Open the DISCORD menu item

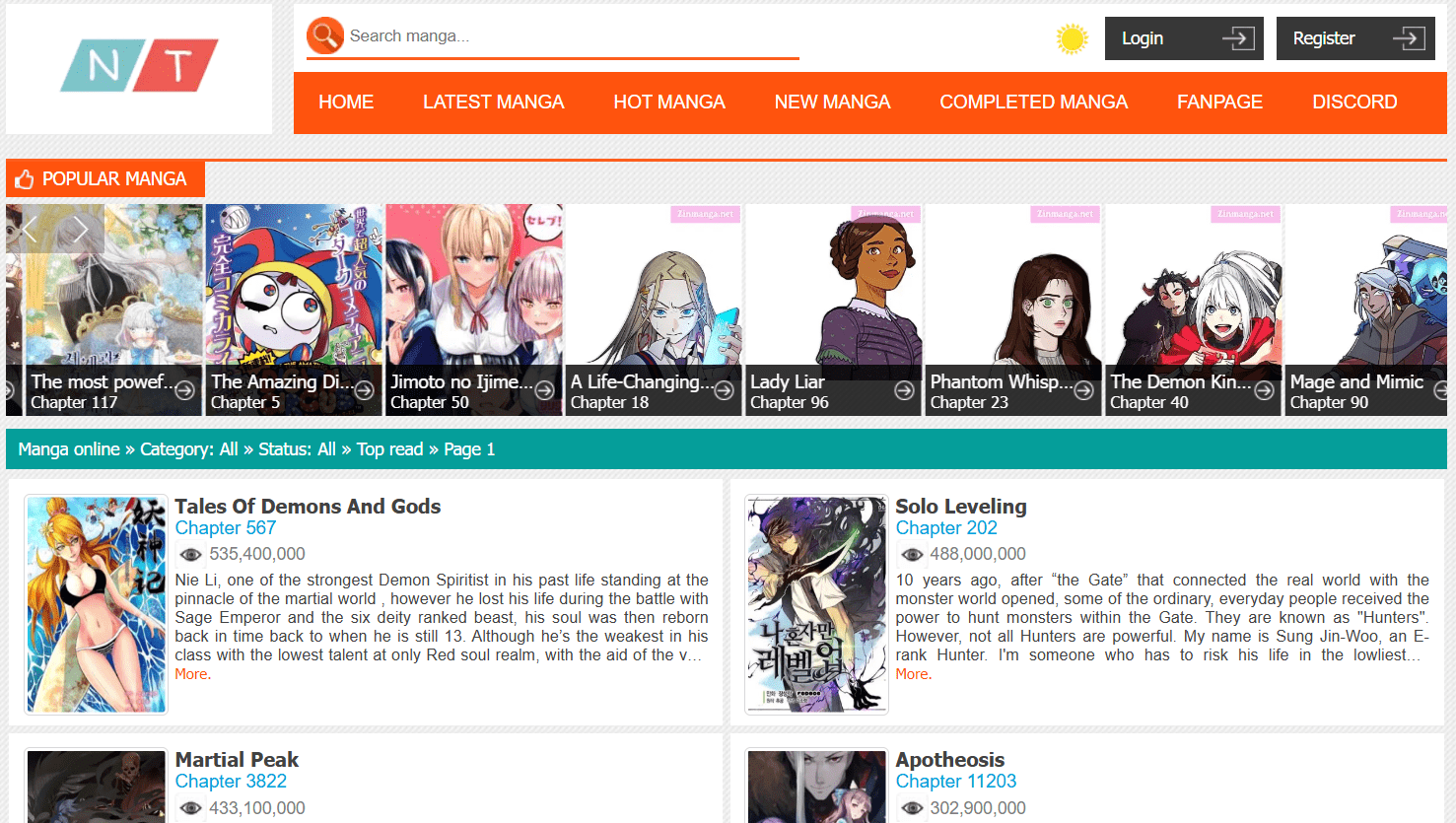click(1354, 103)
